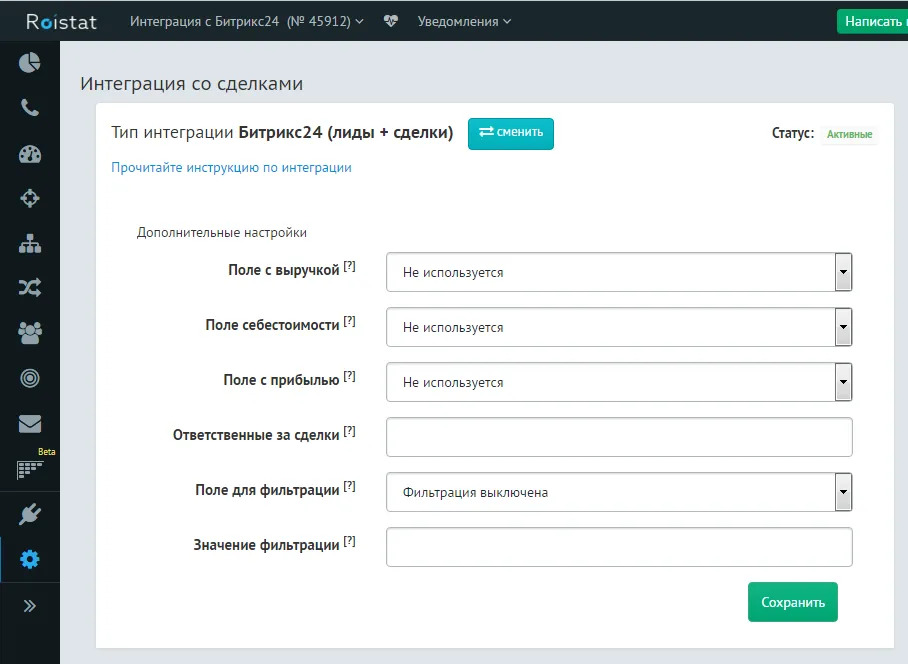Select the integrations plug icon
Image resolution: width=908 pixels, height=664 pixels.
click(x=29, y=514)
